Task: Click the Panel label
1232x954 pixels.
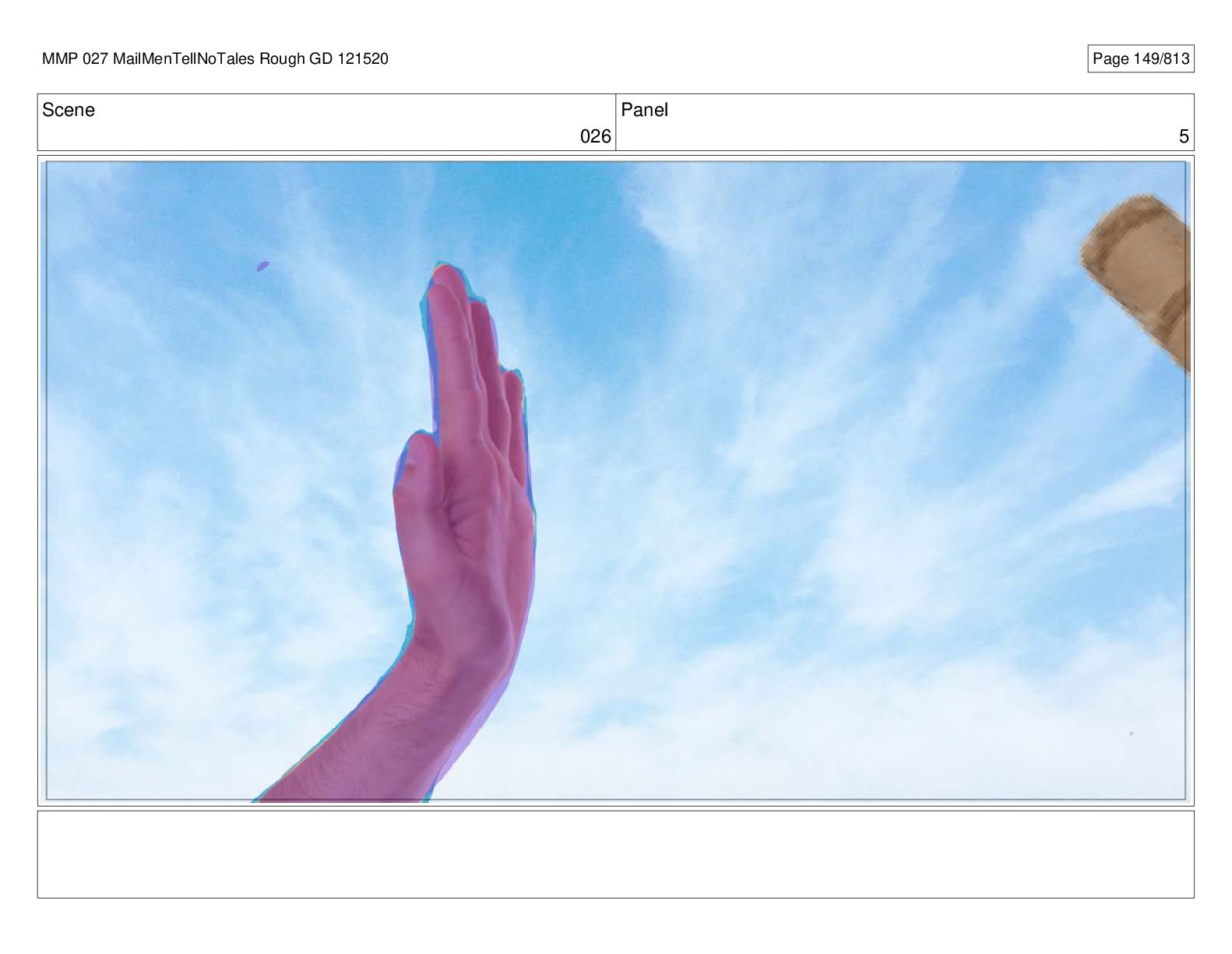Action: point(645,110)
